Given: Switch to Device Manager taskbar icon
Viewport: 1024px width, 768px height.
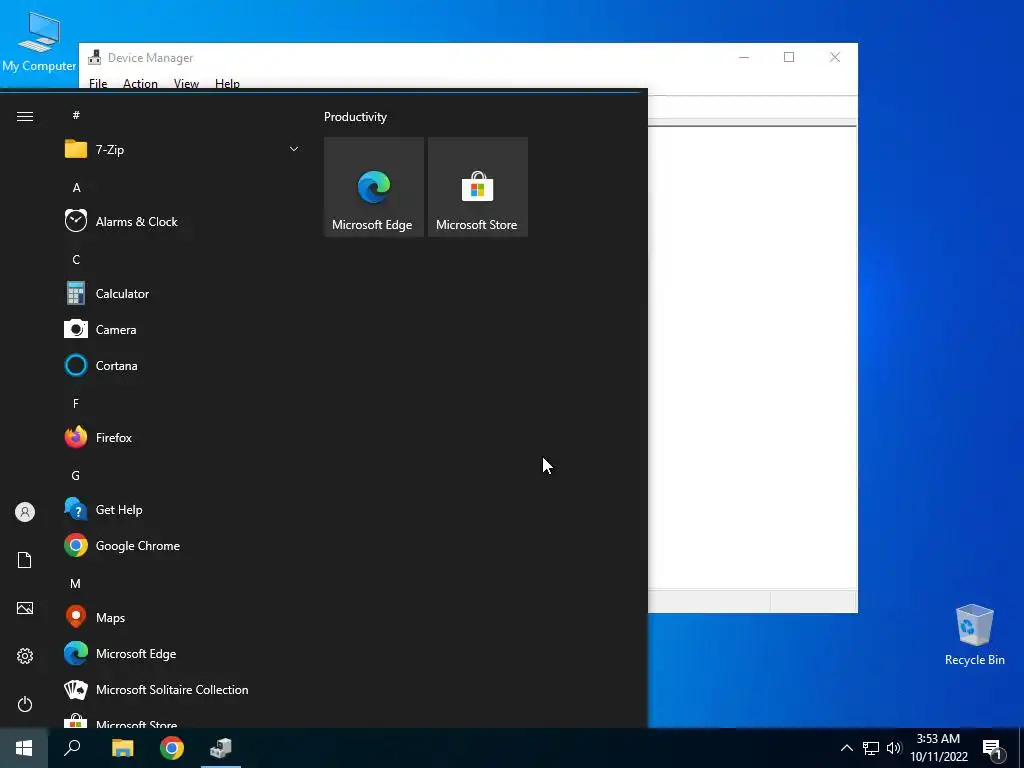Looking at the screenshot, I should point(221,748).
